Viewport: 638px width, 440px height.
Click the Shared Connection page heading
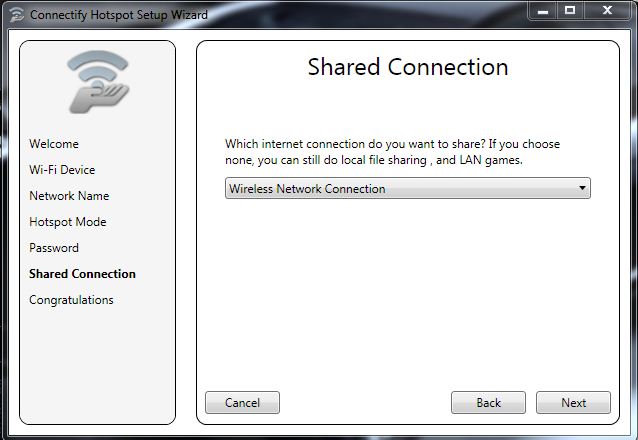pos(408,67)
